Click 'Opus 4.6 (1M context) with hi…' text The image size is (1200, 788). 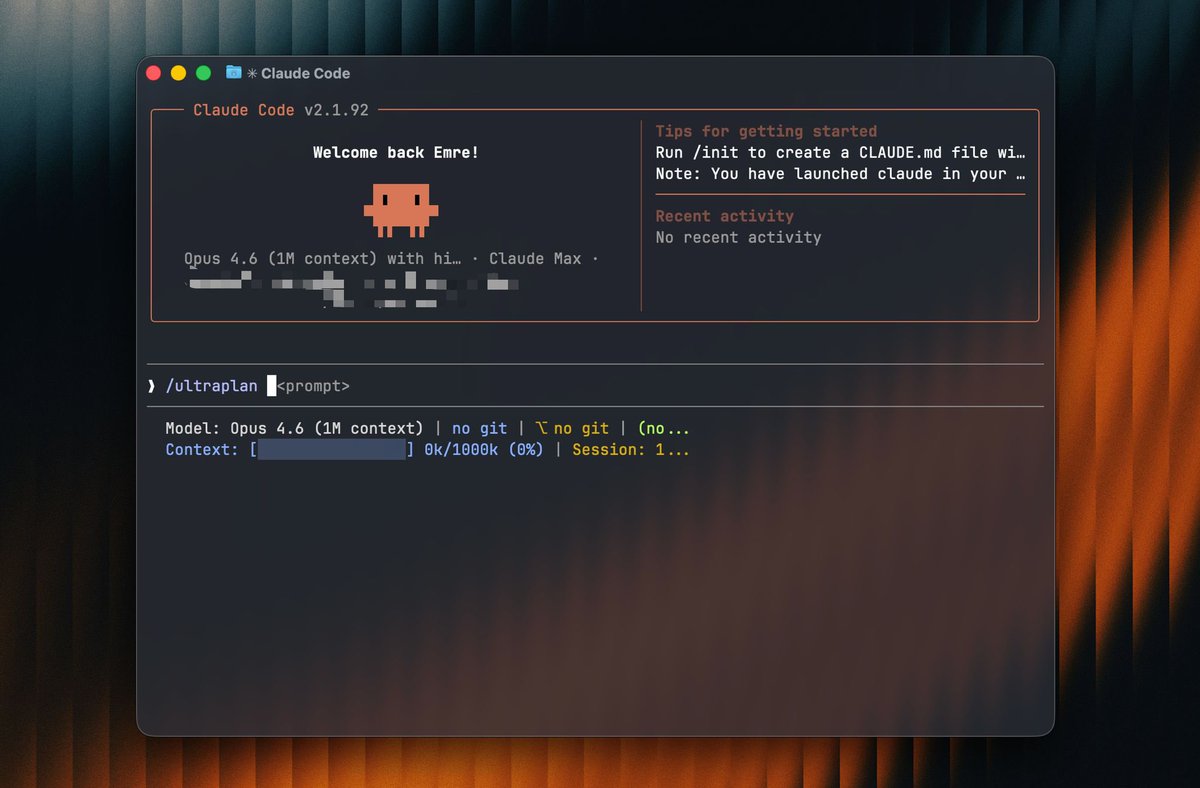(323, 259)
